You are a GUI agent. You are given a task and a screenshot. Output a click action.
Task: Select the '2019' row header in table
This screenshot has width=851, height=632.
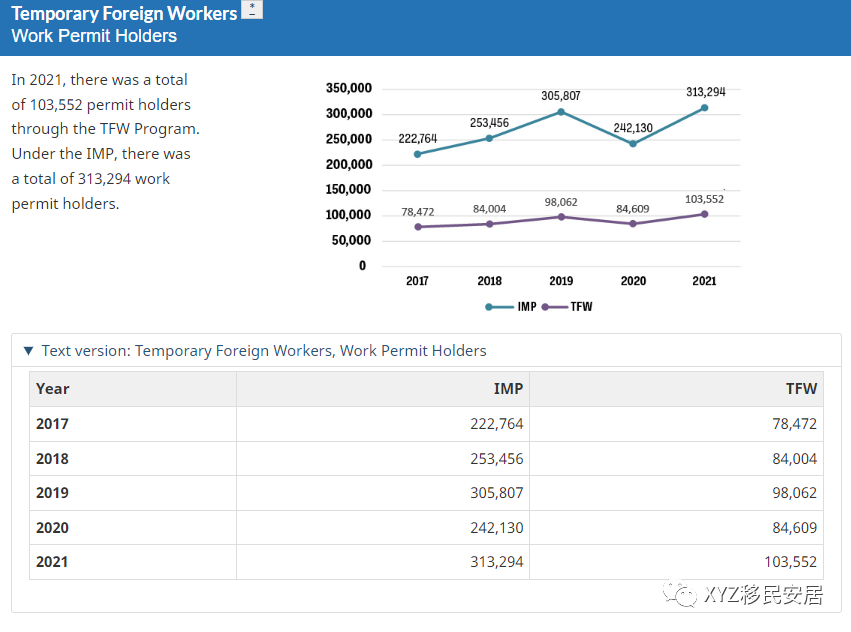click(133, 493)
